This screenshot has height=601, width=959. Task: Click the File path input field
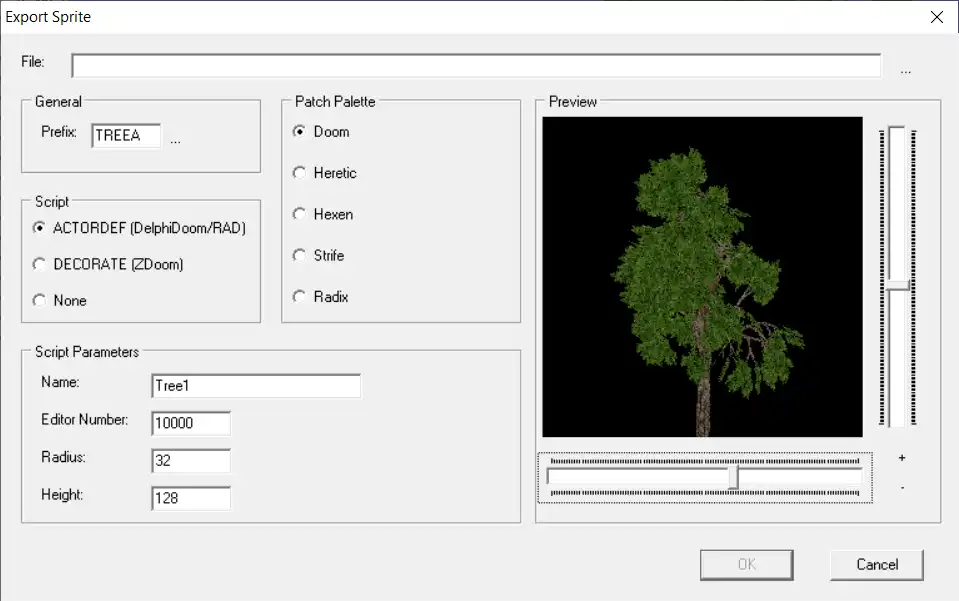(x=476, y=65)
